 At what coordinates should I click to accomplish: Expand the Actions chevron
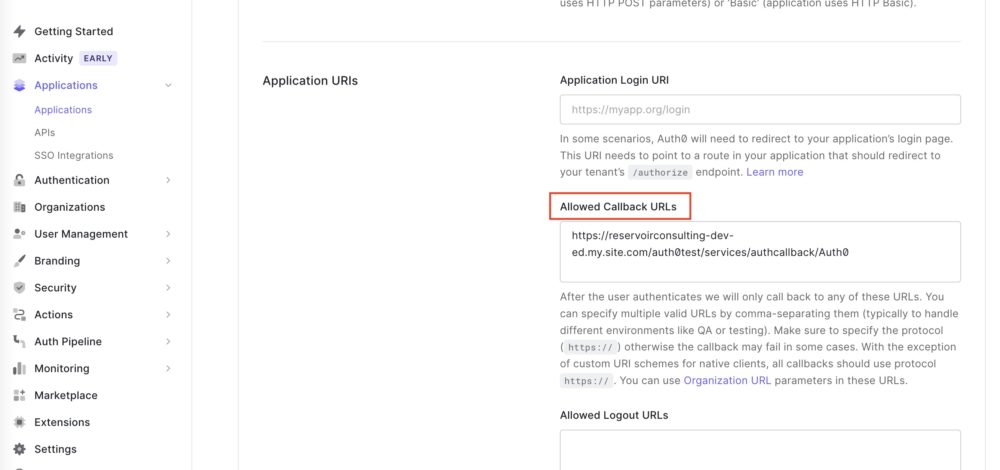point(168,314)
